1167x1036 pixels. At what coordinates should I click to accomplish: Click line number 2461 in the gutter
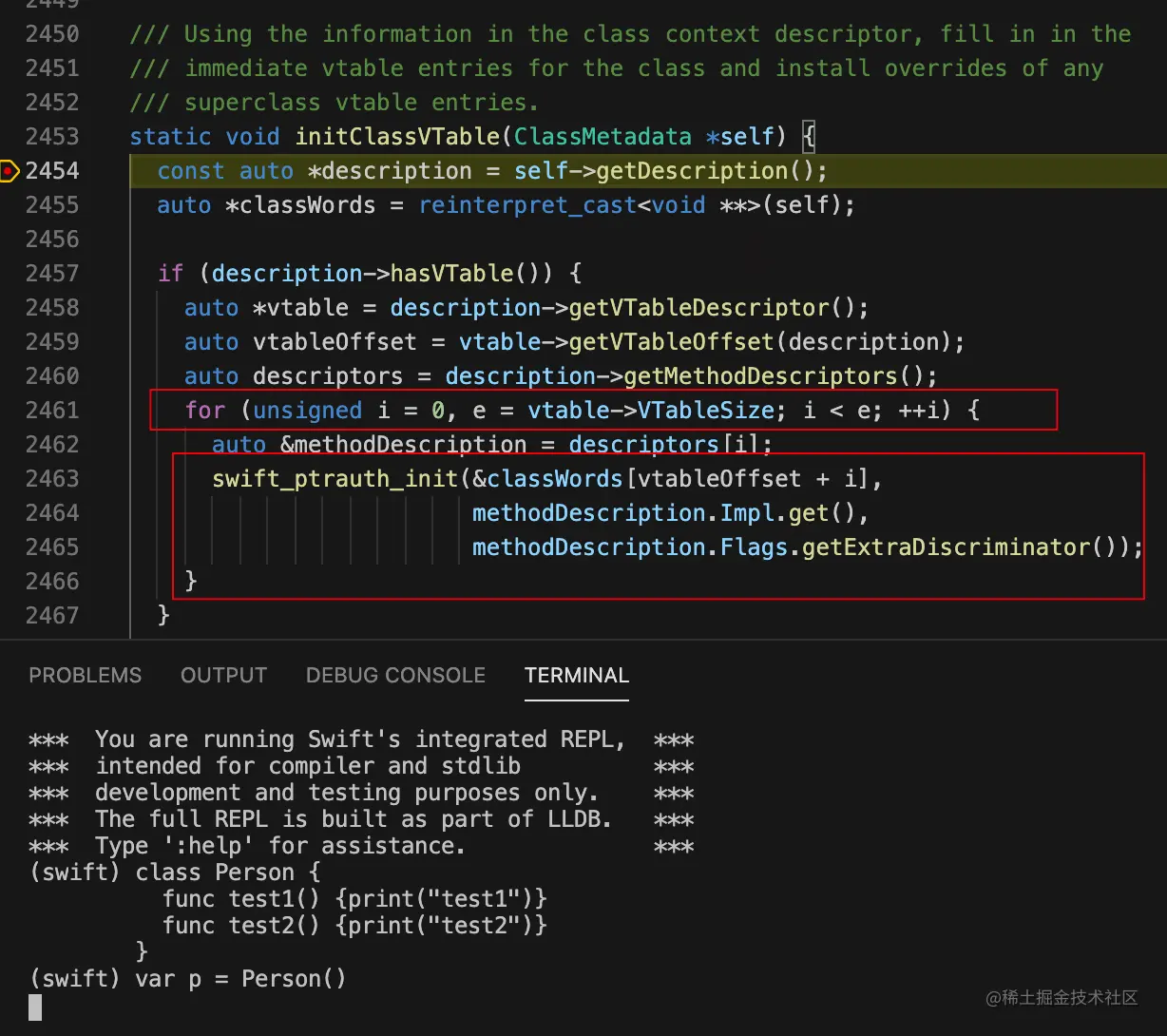tap(52, 411)
